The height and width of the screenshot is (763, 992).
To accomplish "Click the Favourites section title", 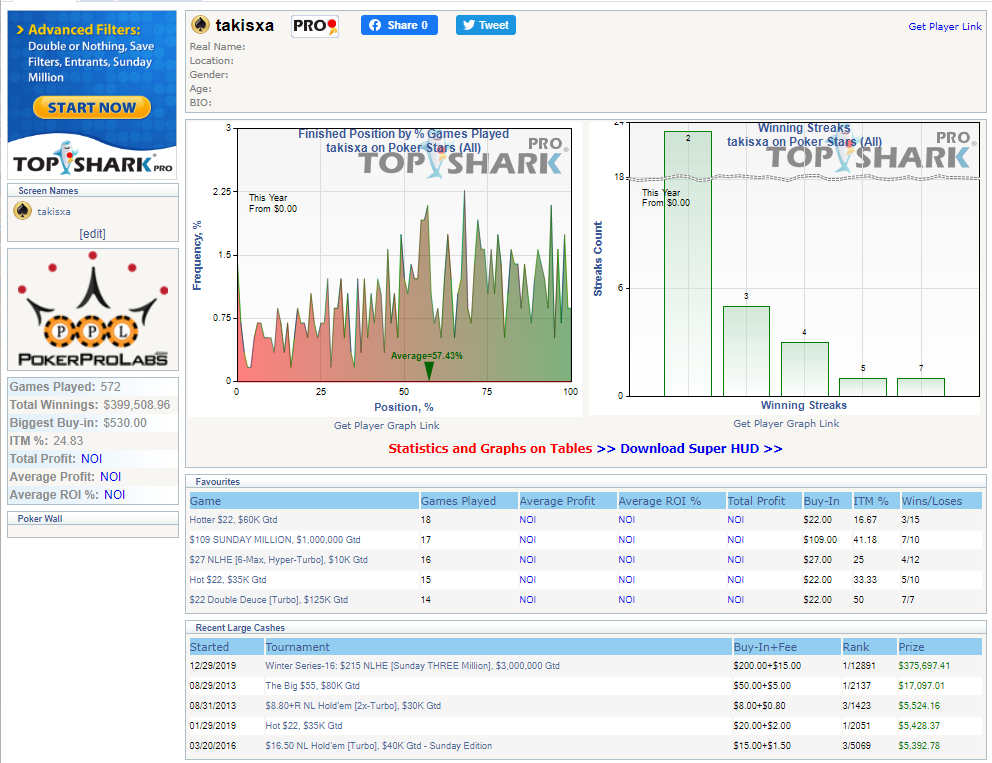I will click(x=218, y=482).
